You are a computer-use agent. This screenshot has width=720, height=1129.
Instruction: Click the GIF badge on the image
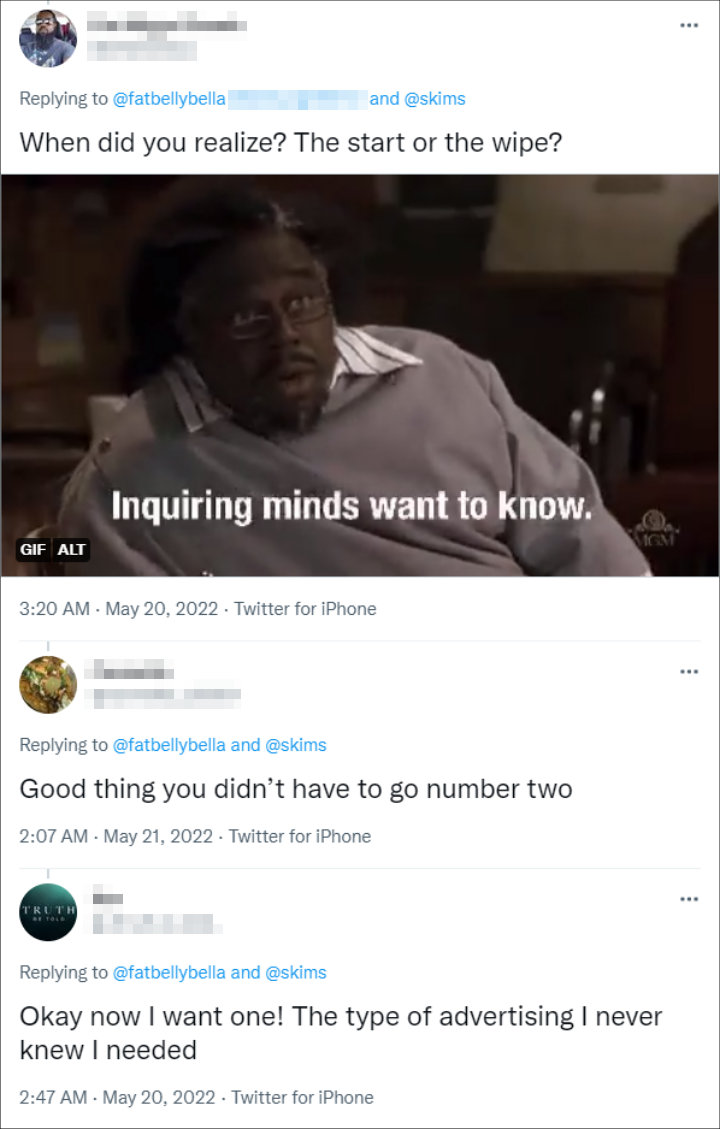coord(34,551)
